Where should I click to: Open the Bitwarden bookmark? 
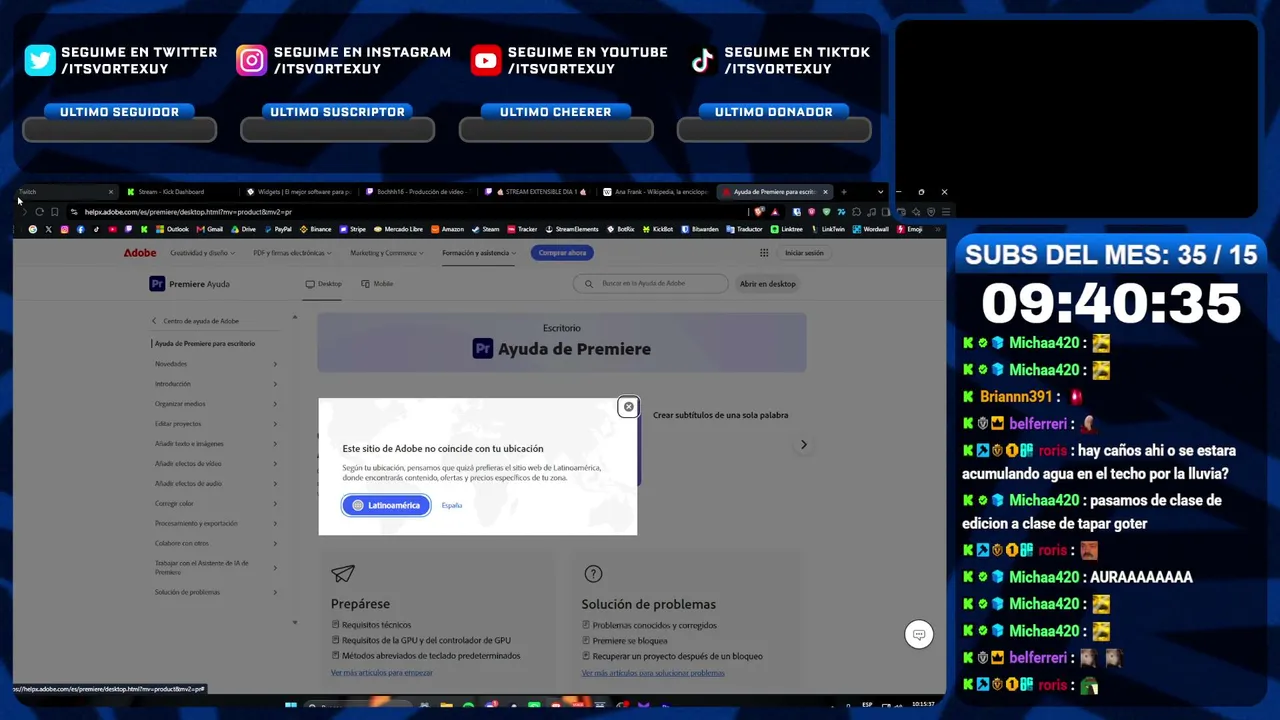click(x=700, y=229)
